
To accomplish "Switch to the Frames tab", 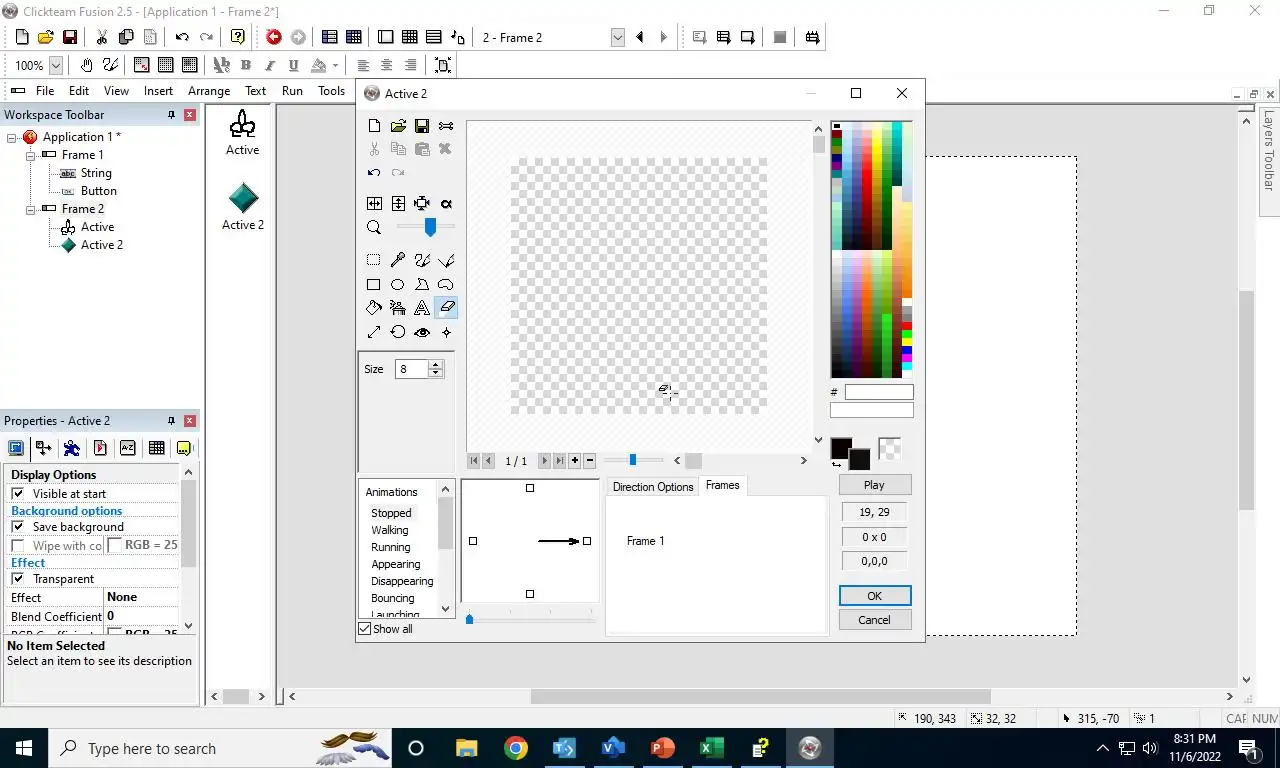I will [723, 485].
